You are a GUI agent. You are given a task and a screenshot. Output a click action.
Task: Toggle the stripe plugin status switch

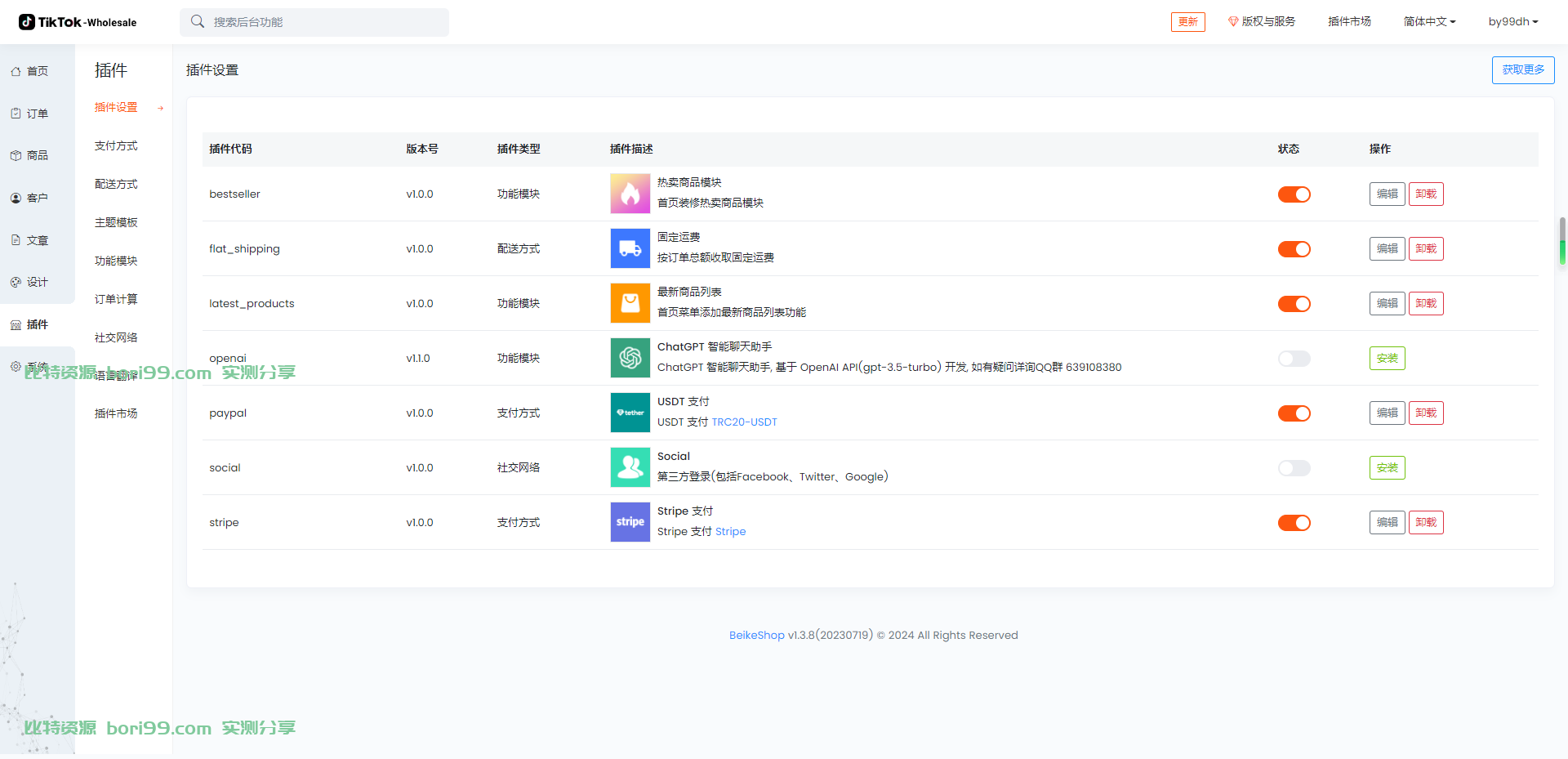point(1294,523)
